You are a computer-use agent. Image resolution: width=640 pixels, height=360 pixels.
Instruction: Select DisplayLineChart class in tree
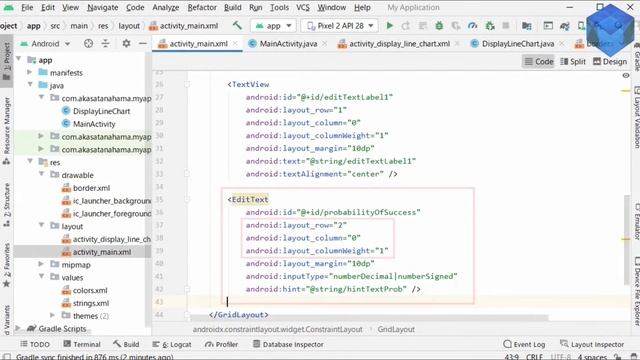(x=101, y=111)
